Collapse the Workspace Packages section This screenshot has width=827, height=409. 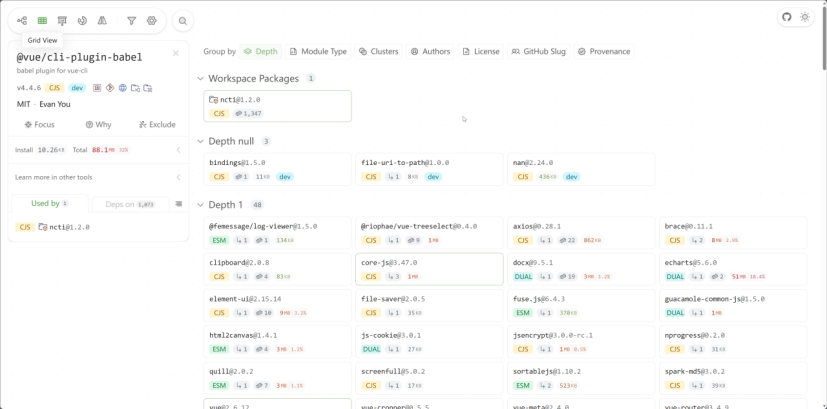click(x=200, y=79)
